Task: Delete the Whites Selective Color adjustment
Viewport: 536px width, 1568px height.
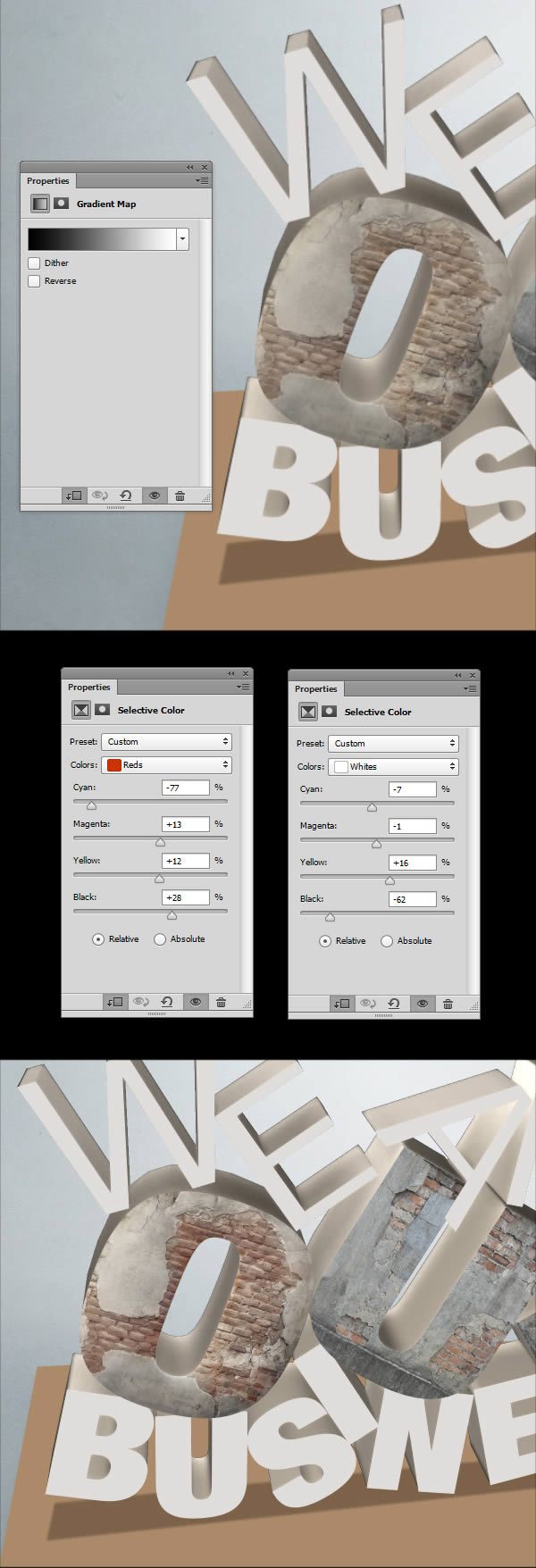Action: [448, 1004]
